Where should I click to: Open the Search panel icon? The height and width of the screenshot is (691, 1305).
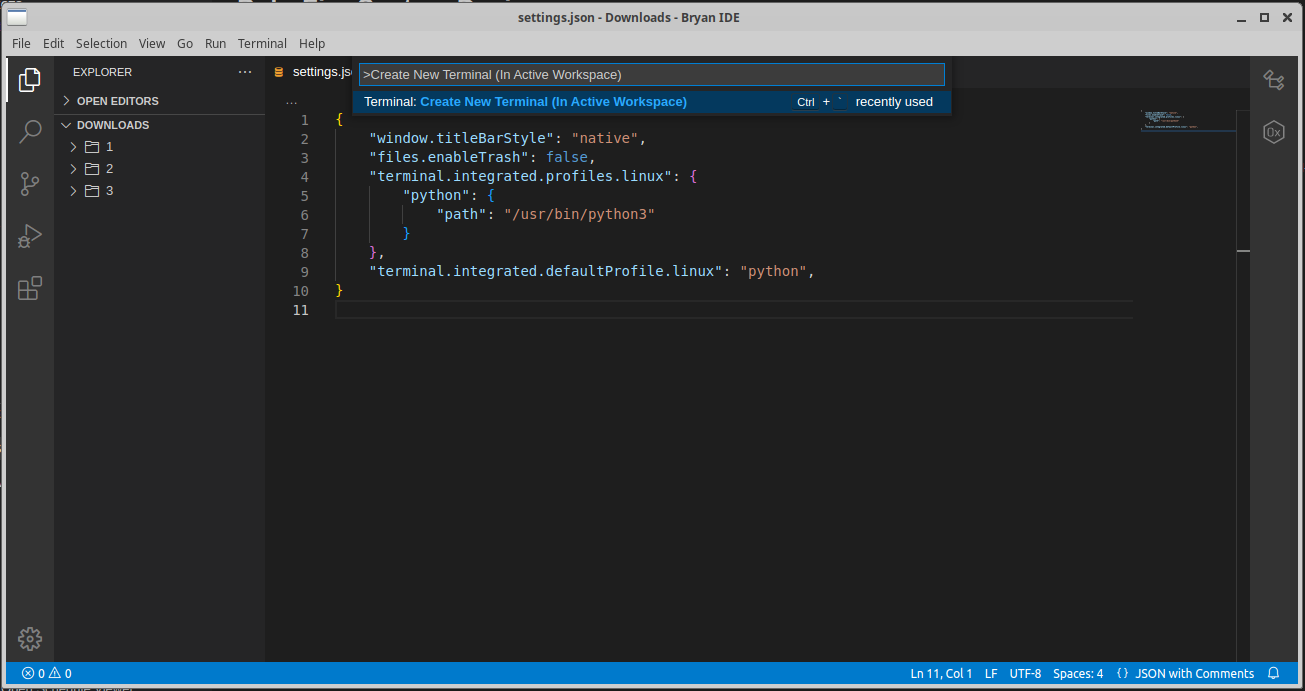click(29, 131)
